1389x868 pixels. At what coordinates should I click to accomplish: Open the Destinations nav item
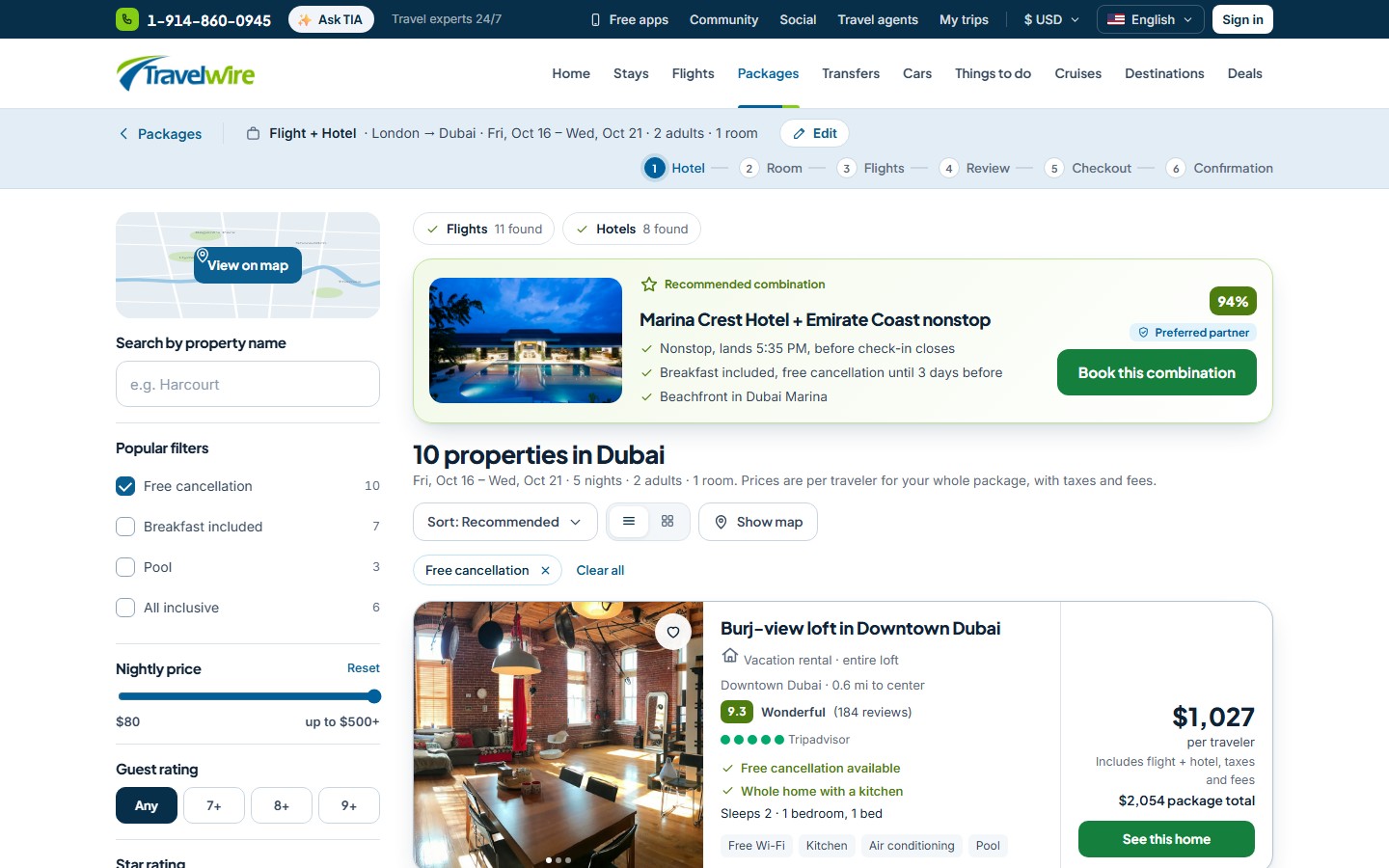coord(1164,73)
